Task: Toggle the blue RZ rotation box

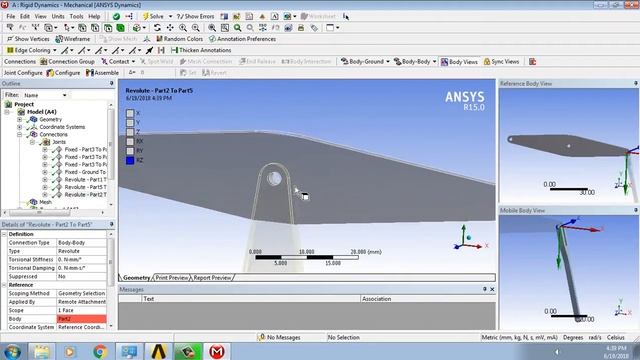Action: coord(130,160)
